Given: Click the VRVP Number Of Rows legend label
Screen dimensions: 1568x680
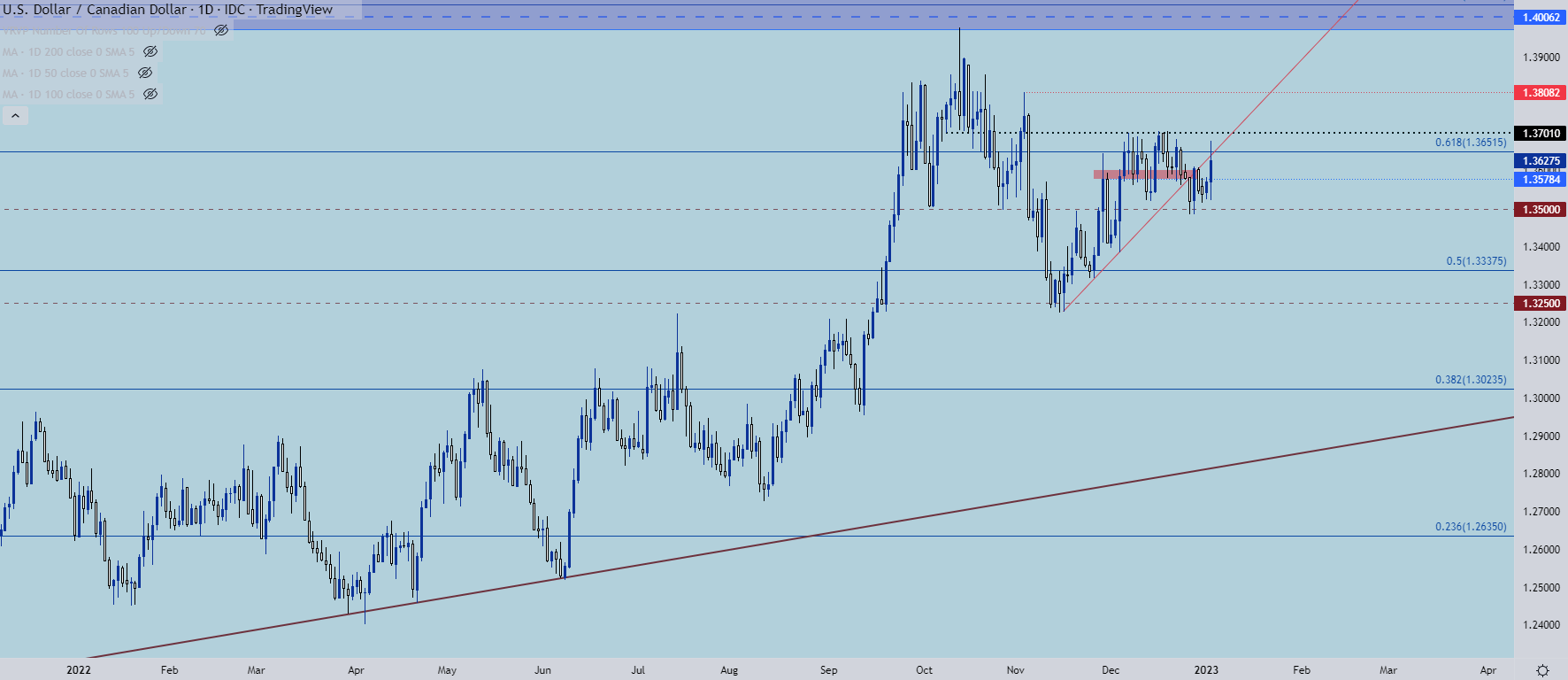Looking at the screenshot, I should coord(104,30).
